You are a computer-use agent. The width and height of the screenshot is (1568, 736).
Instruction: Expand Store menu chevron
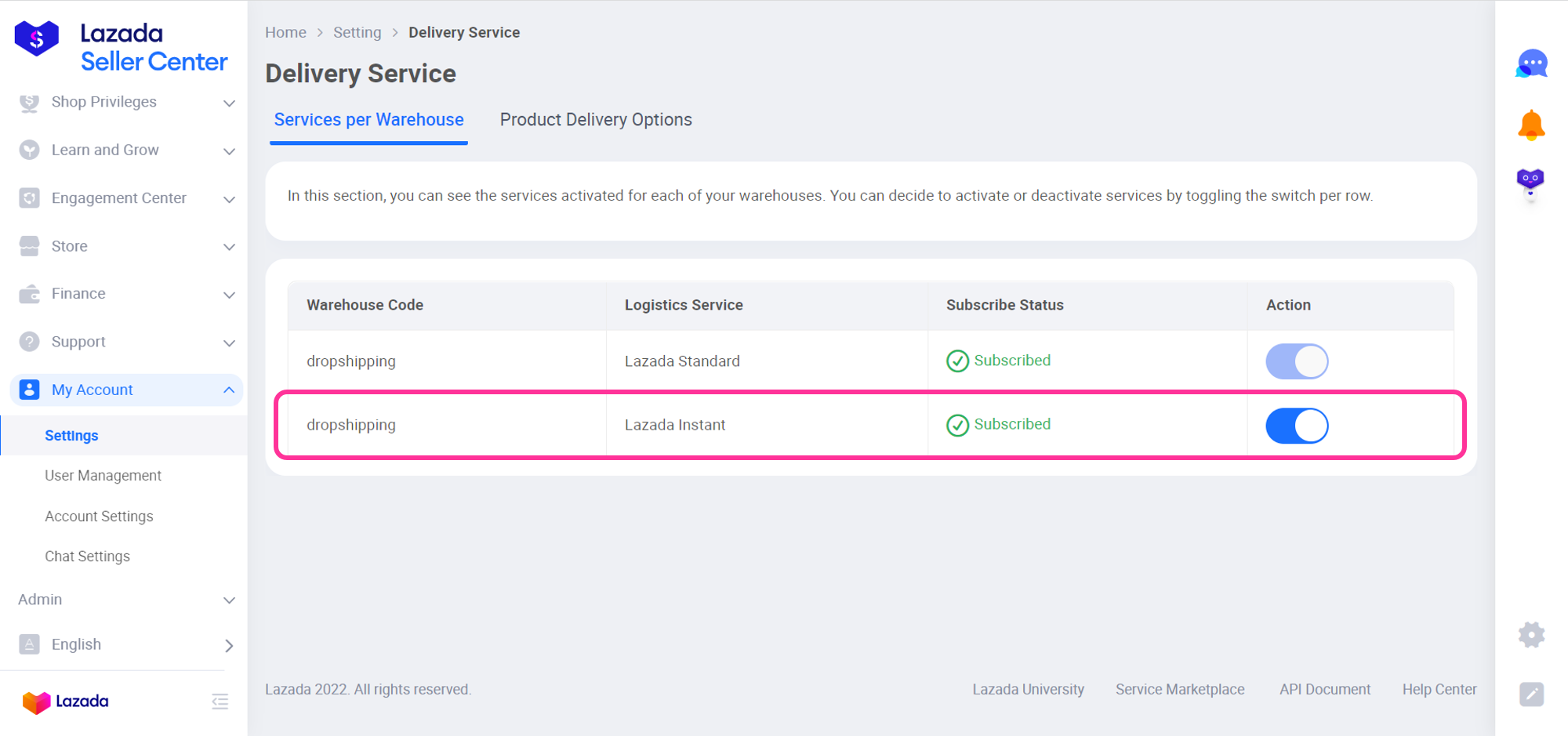[x=229, y=247]
